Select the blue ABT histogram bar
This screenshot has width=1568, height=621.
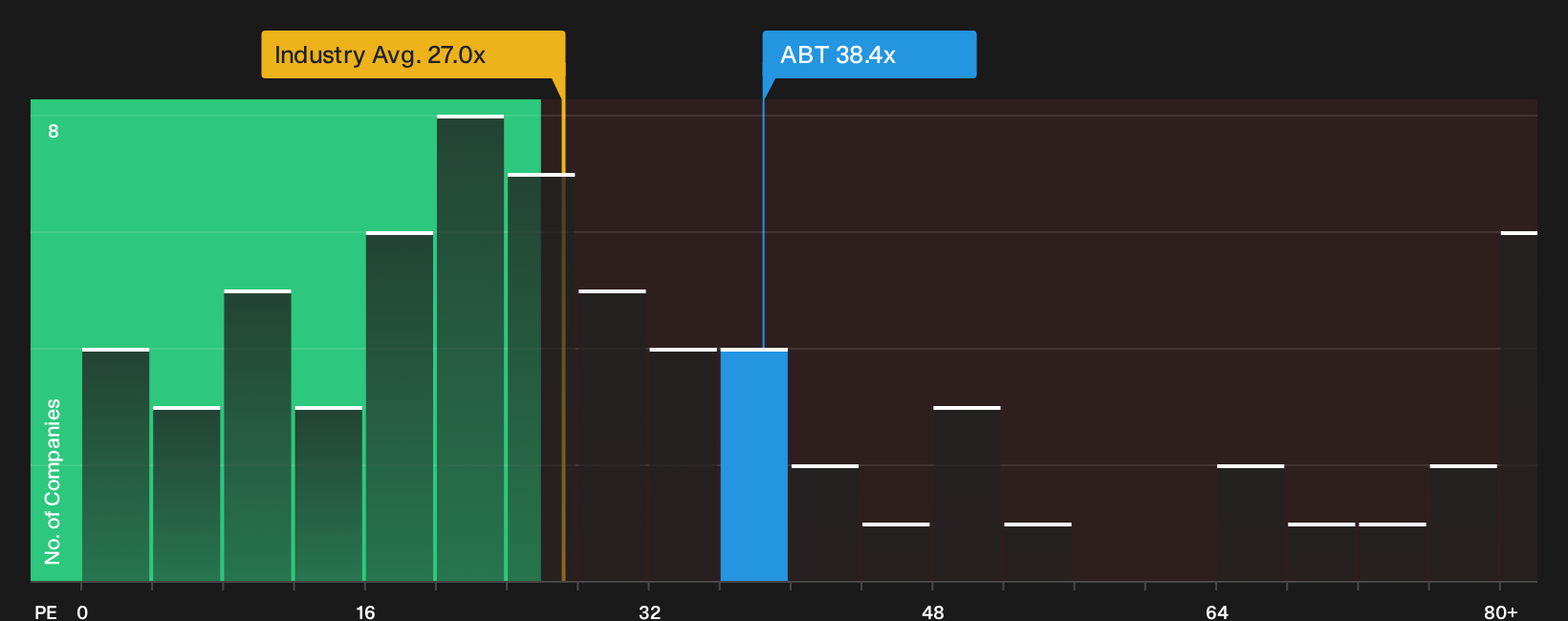[x=754, y=464]
